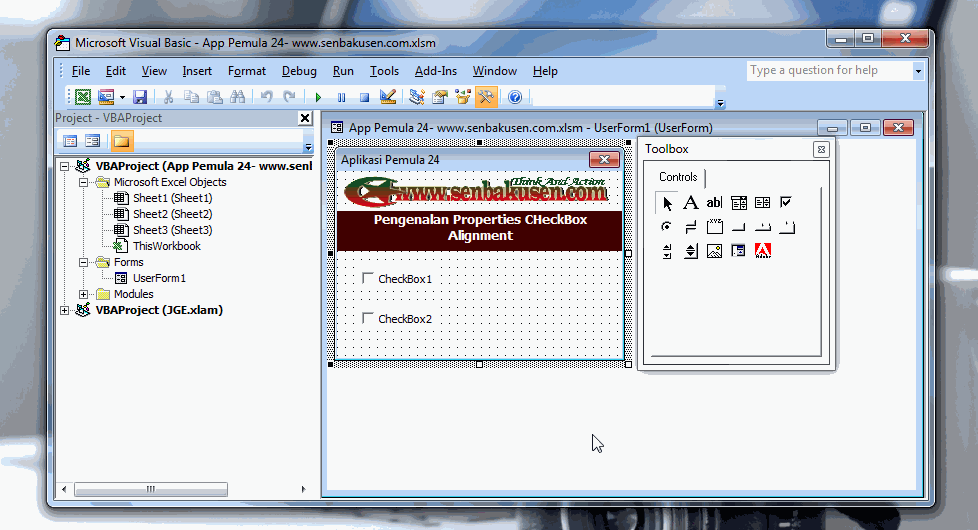The image size is (978, 530).
Task: Select the CheckBox control tool in Toolbox
Action: 786,202
